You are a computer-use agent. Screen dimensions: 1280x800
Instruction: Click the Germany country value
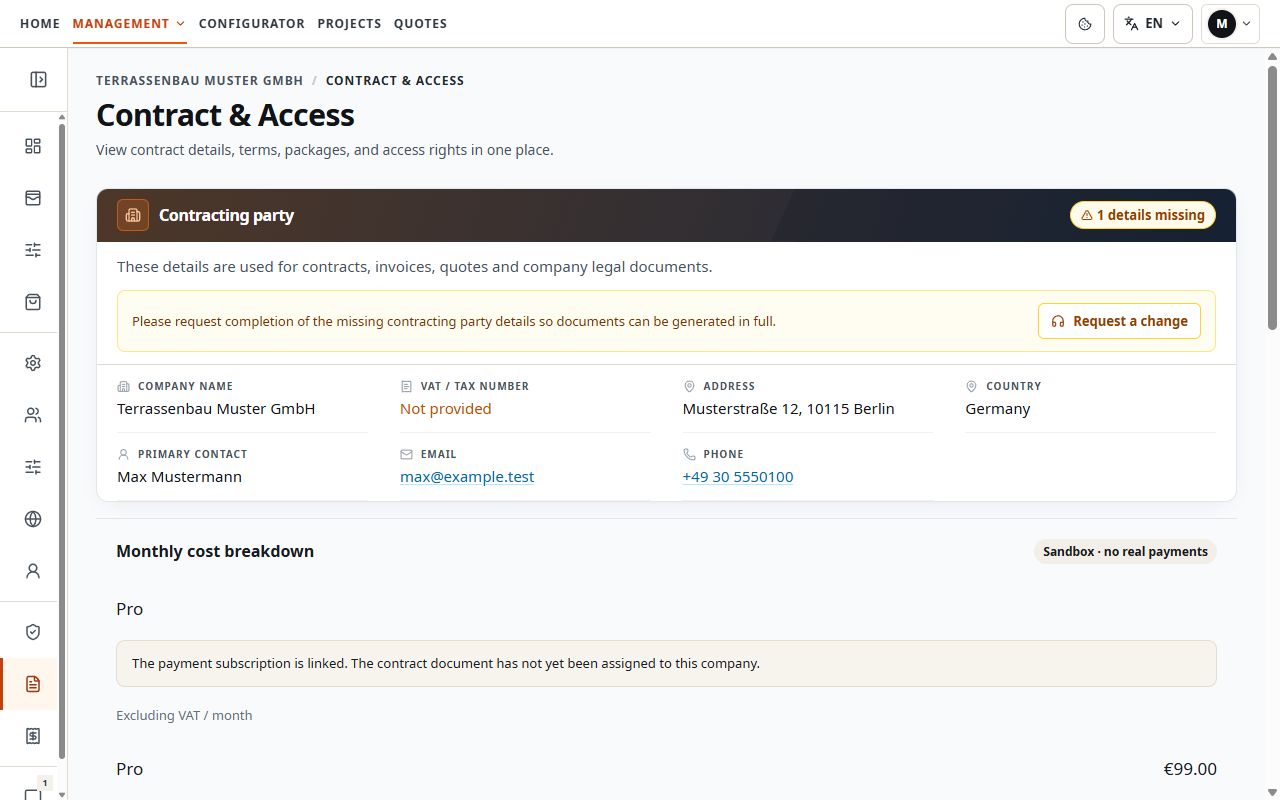tap(998, 409)
